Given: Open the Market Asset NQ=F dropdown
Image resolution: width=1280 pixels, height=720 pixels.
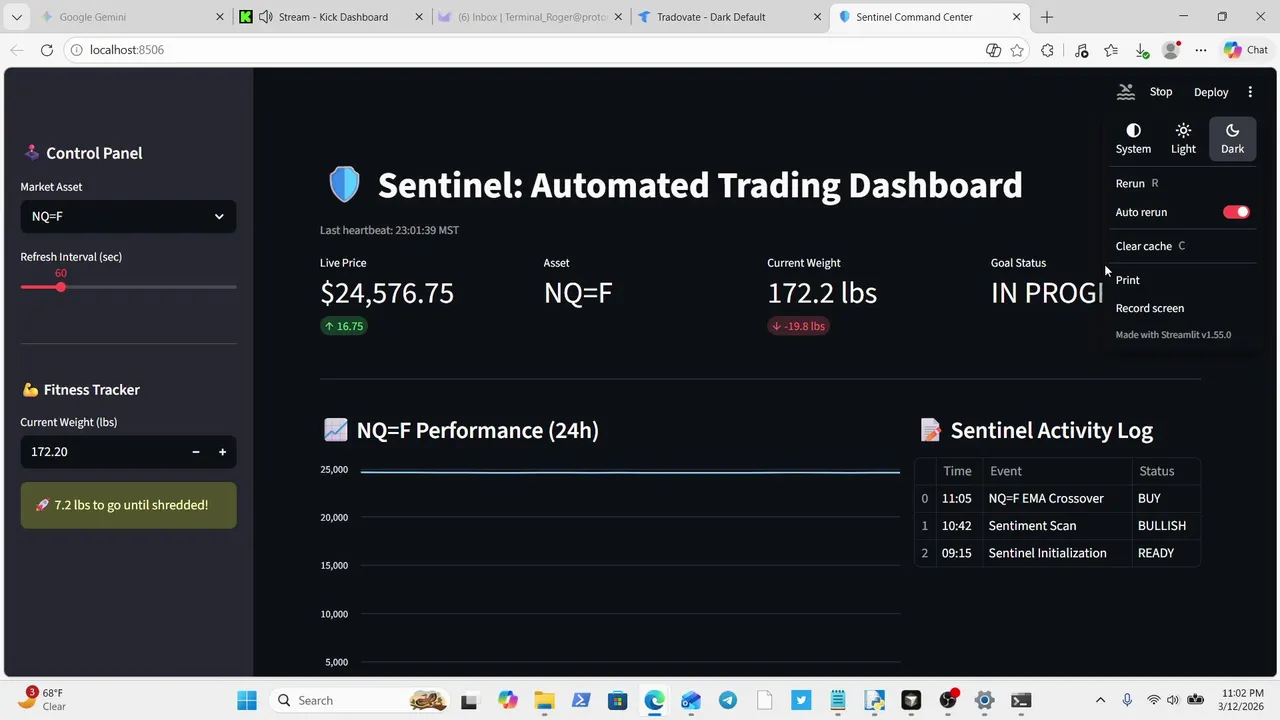Looking at the screenshot, I should coord(128,216).
